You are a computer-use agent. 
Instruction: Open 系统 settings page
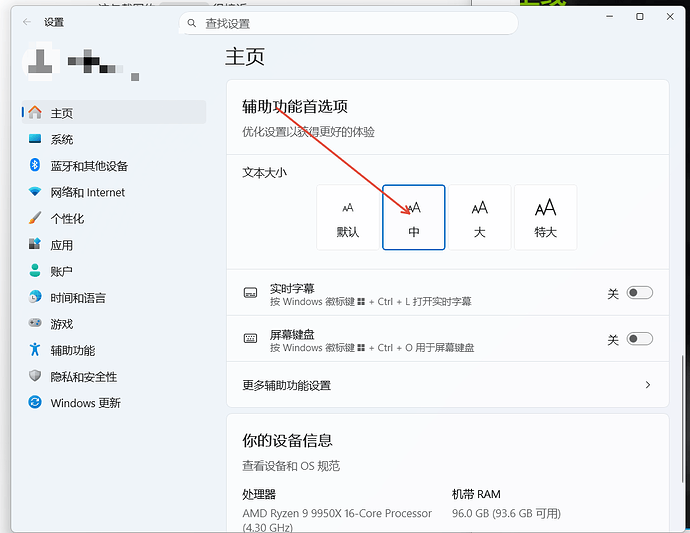114,139
